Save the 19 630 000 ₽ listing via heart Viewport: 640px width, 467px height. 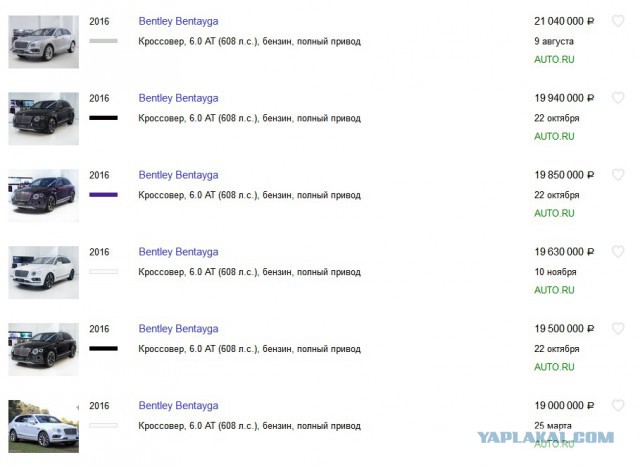point(618,251)
